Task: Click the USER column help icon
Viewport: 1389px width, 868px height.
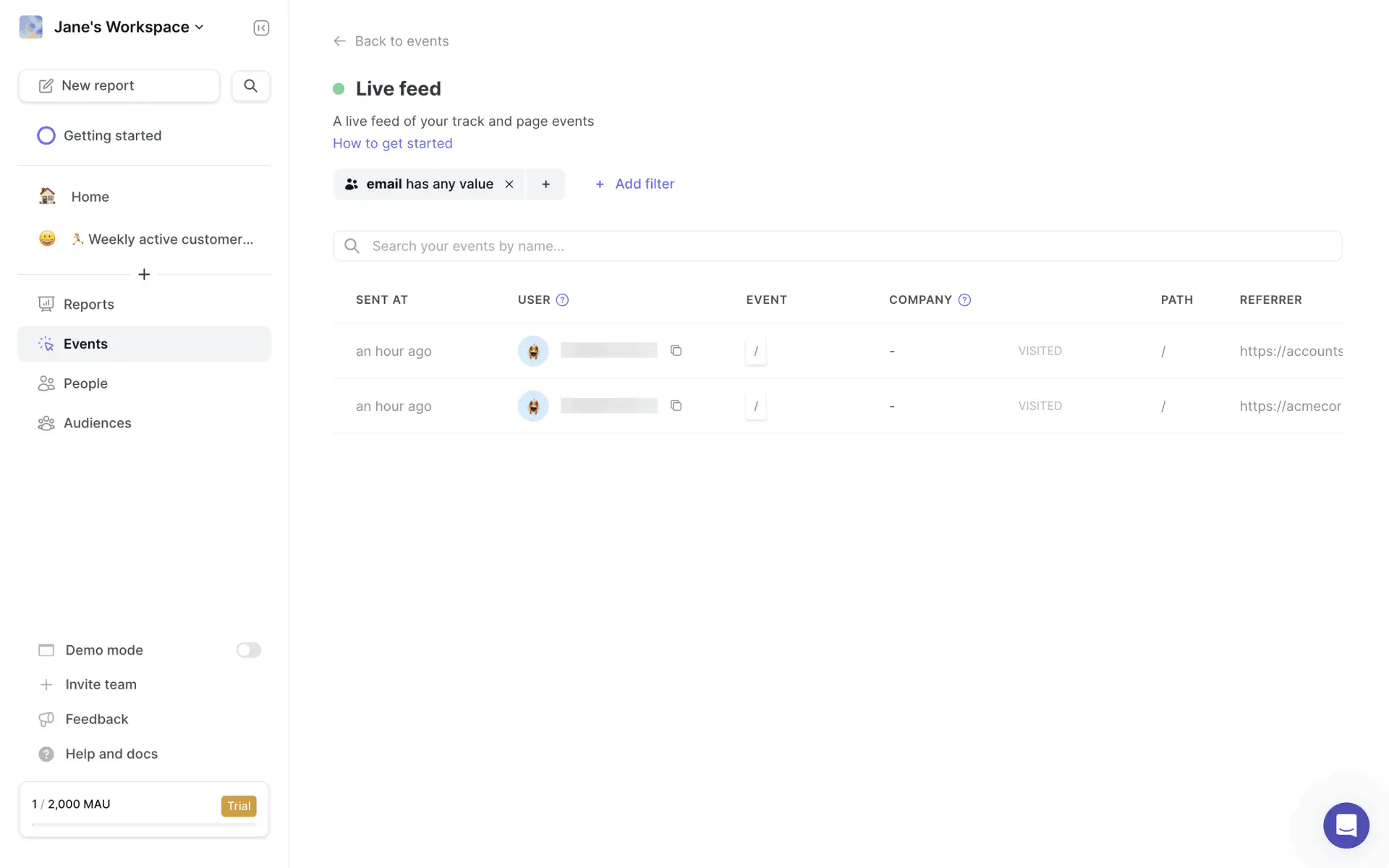Action: 562,300
